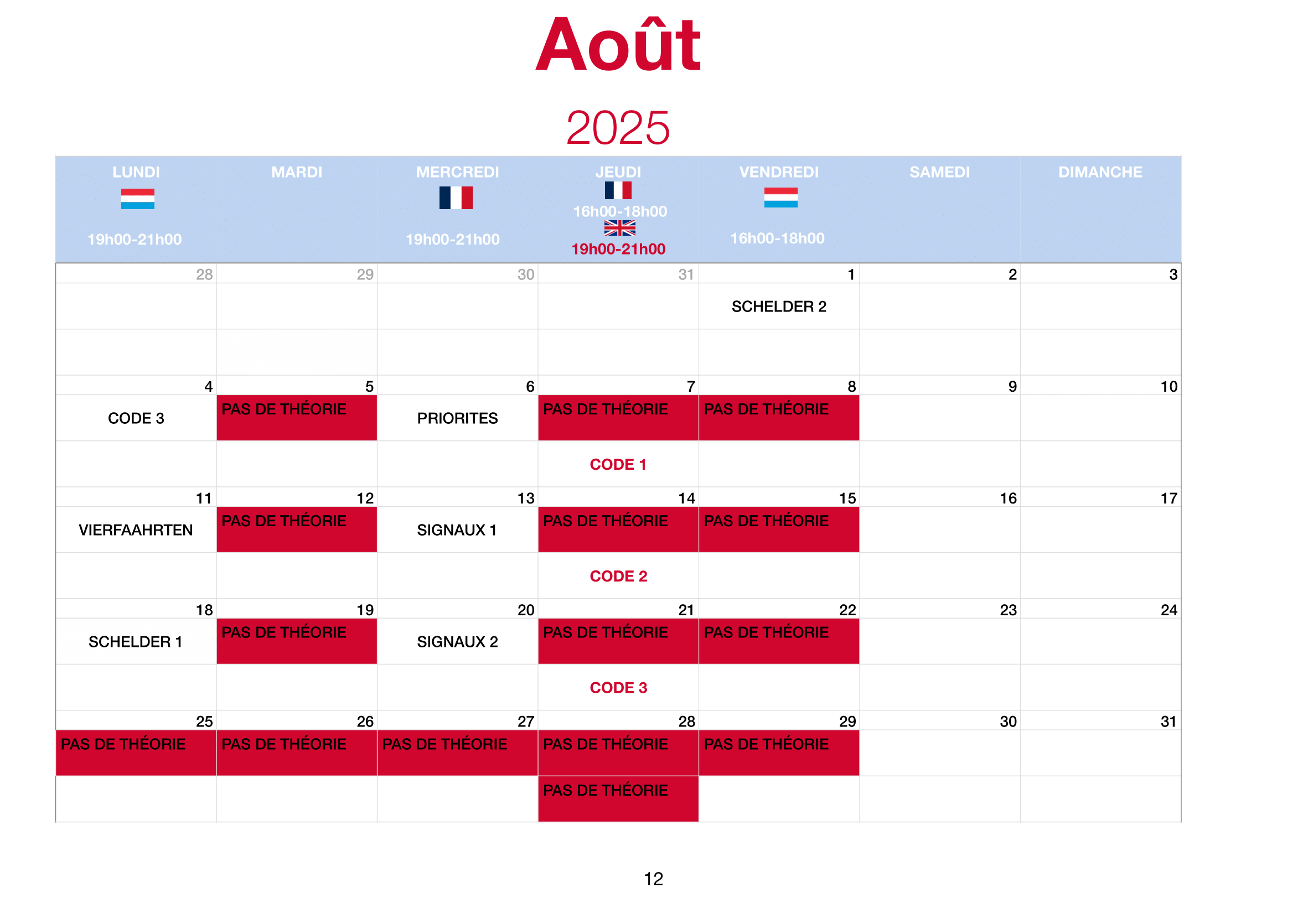Click the red CODE 2 label

(x=618, y=575)
